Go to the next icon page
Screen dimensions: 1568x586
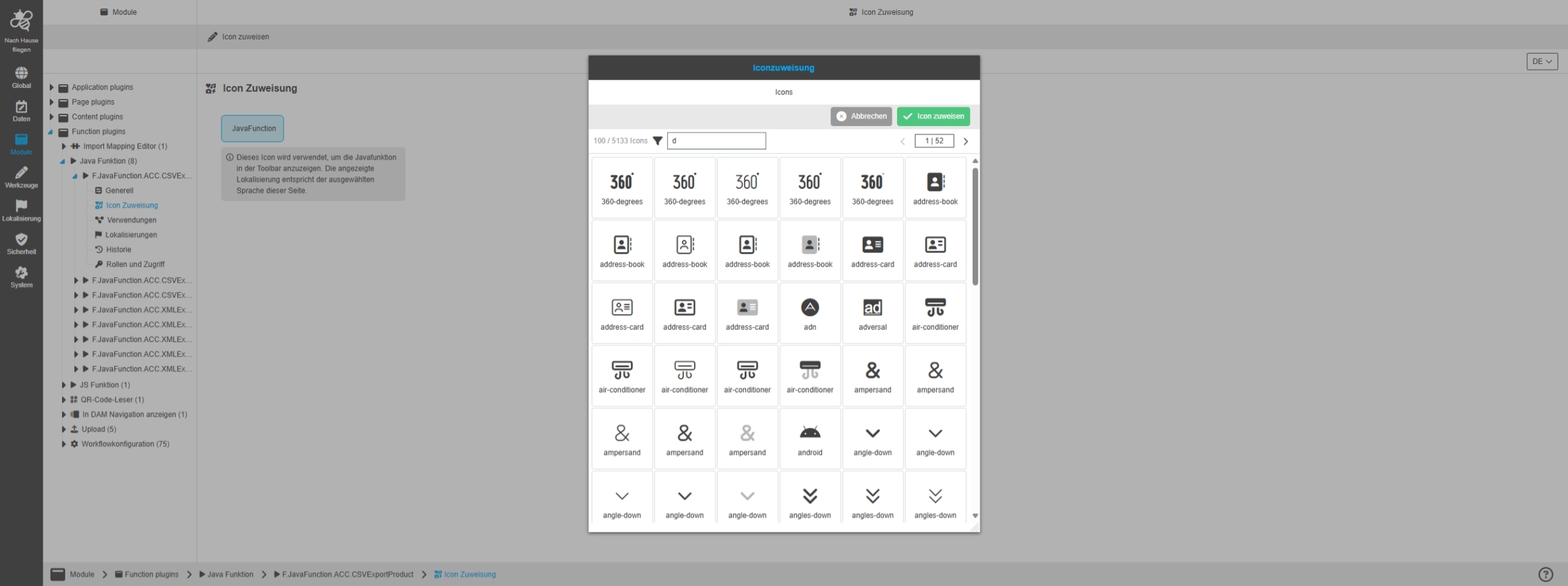tap(965, 141)
